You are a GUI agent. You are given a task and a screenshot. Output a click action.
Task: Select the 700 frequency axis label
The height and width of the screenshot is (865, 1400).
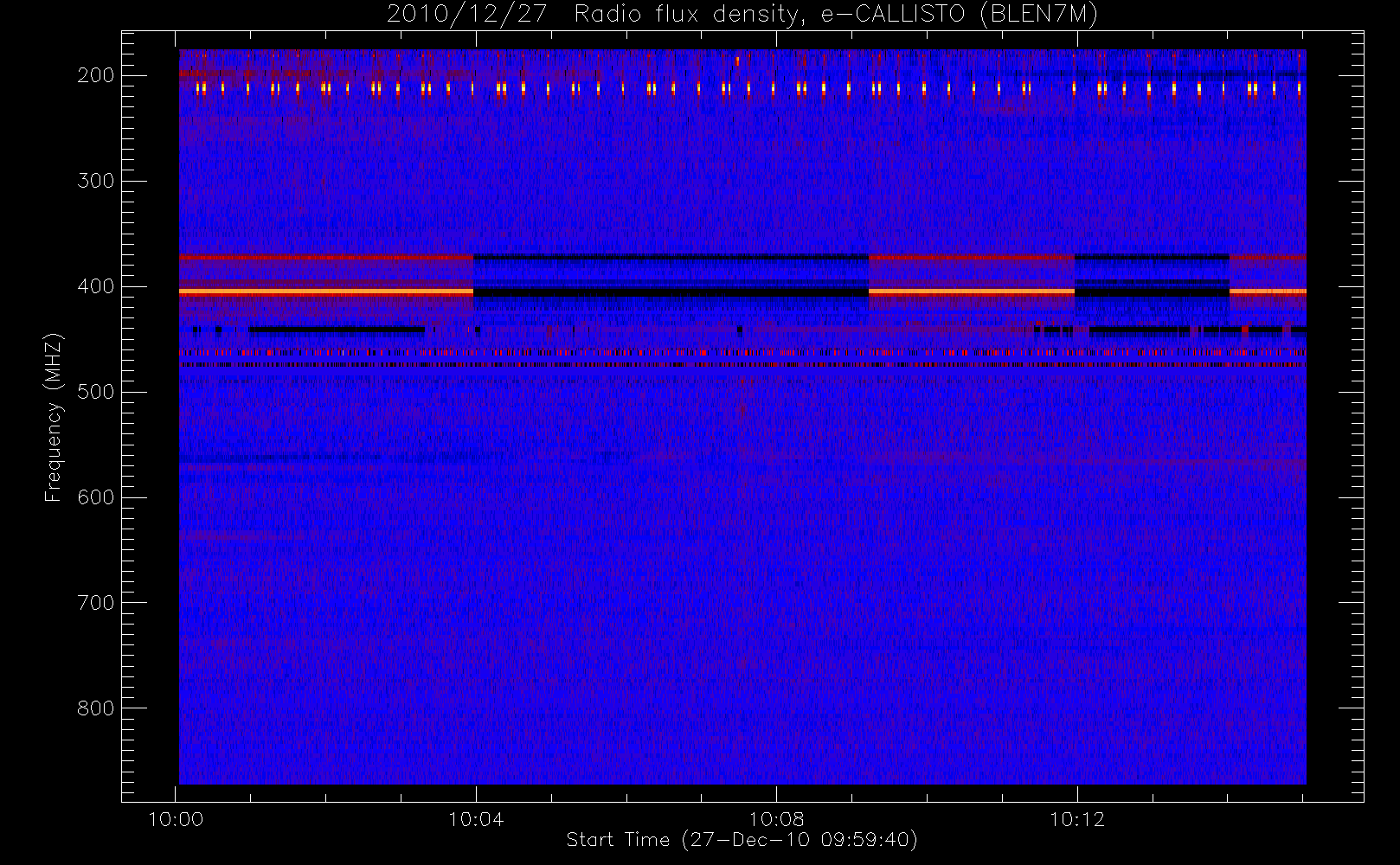click(95, 603)
